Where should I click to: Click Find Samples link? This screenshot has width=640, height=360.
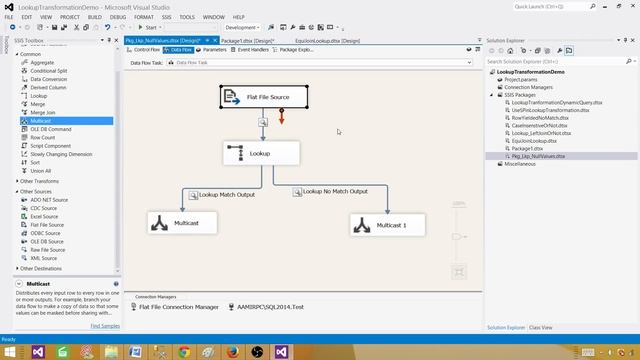point(105,326)
